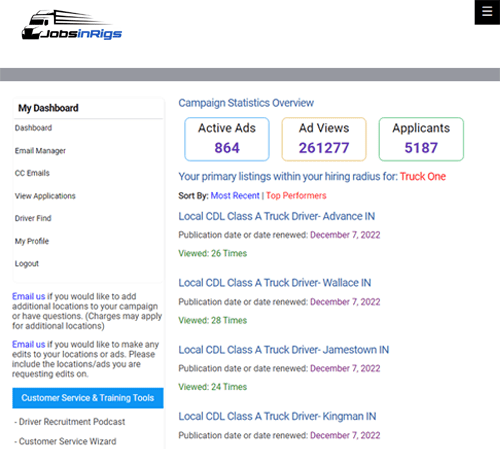Click 'My Dashboard' panel heading
Image resolution: width=500 pixels, height=449 pixels.
point(48,108)
